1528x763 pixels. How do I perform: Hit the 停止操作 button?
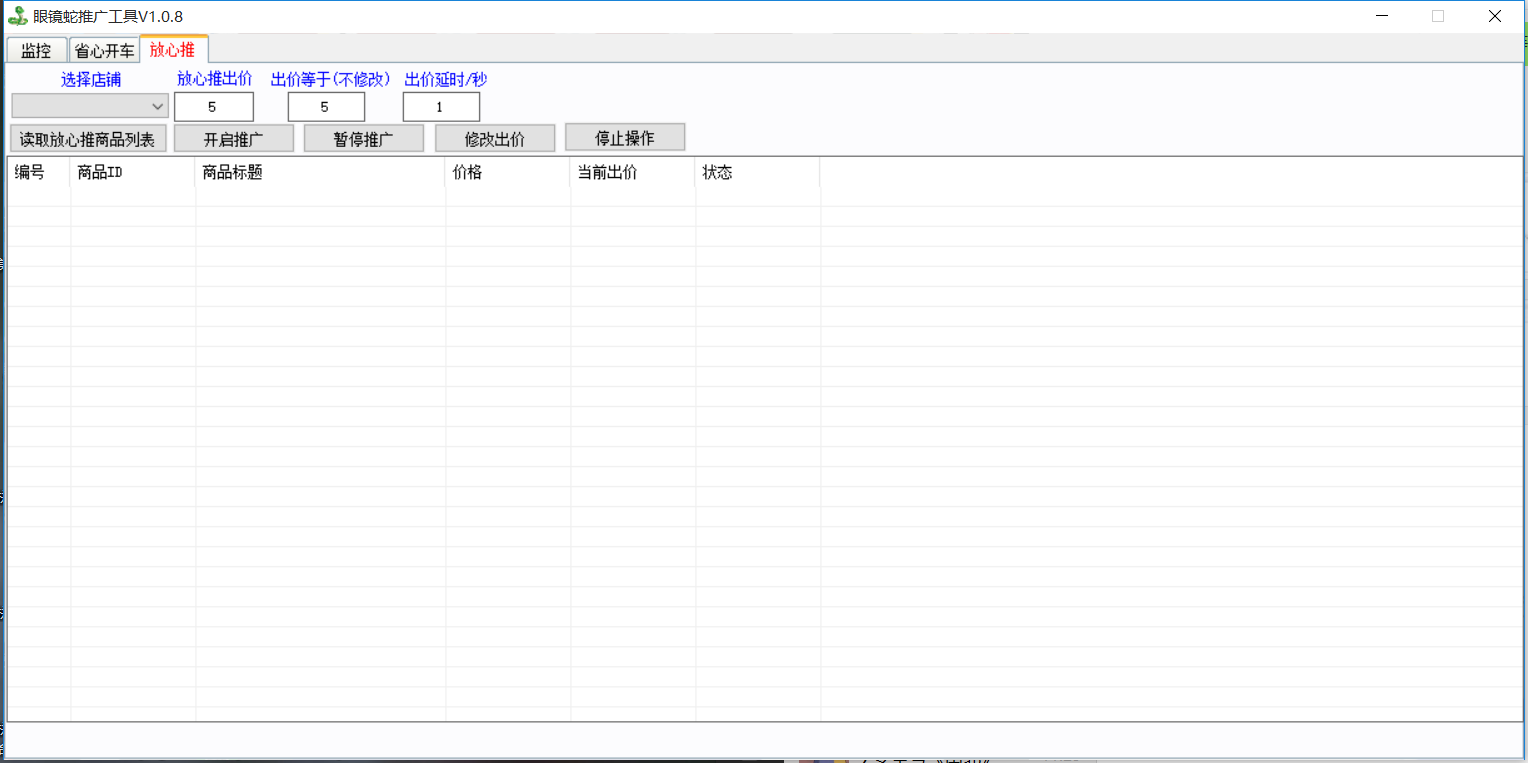point(625,138)
